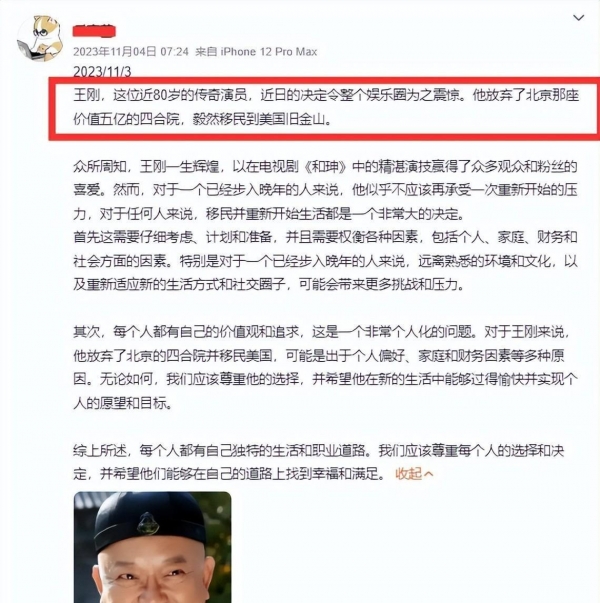Open the post options chevron menu
This screenshot has width=600, height=603.
click(x=578, y=18)
